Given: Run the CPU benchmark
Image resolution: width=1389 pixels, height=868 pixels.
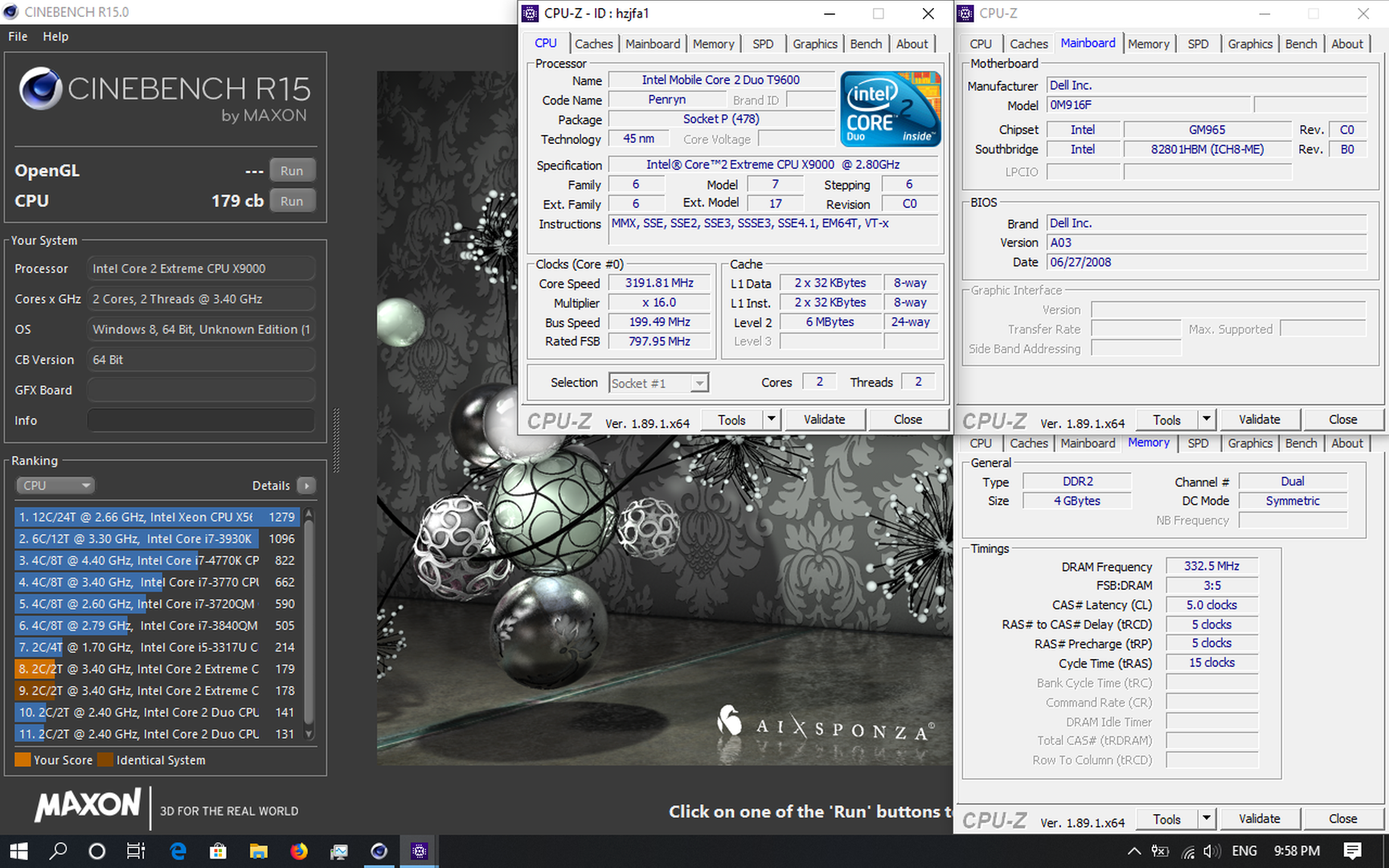Looking at the screenshot, I should point(292,201).
